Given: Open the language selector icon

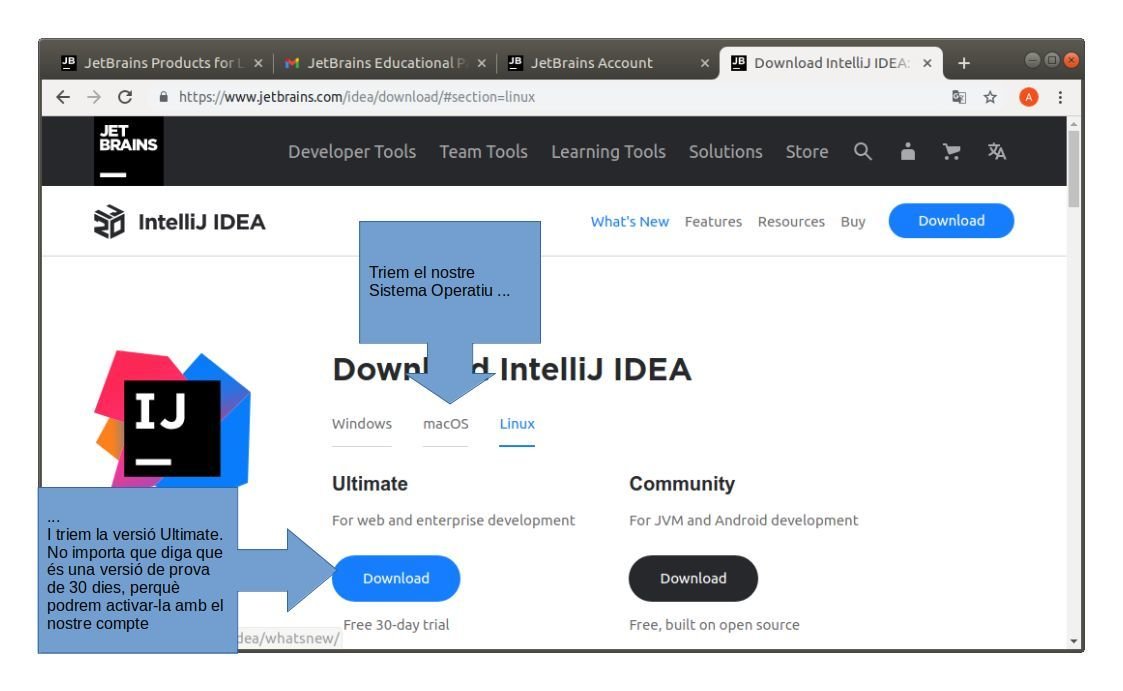Looking at the screenshot, I should (x=996, y=151).
